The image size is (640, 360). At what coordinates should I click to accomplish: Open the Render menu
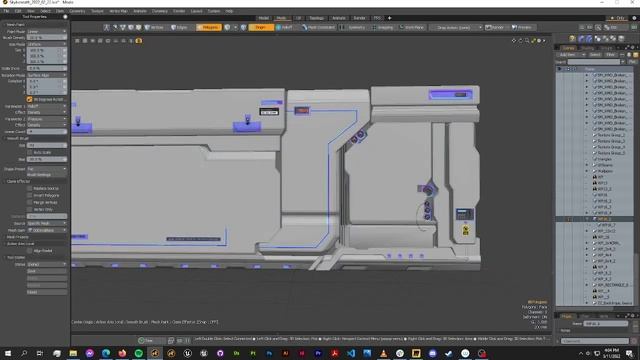[179, 11]
